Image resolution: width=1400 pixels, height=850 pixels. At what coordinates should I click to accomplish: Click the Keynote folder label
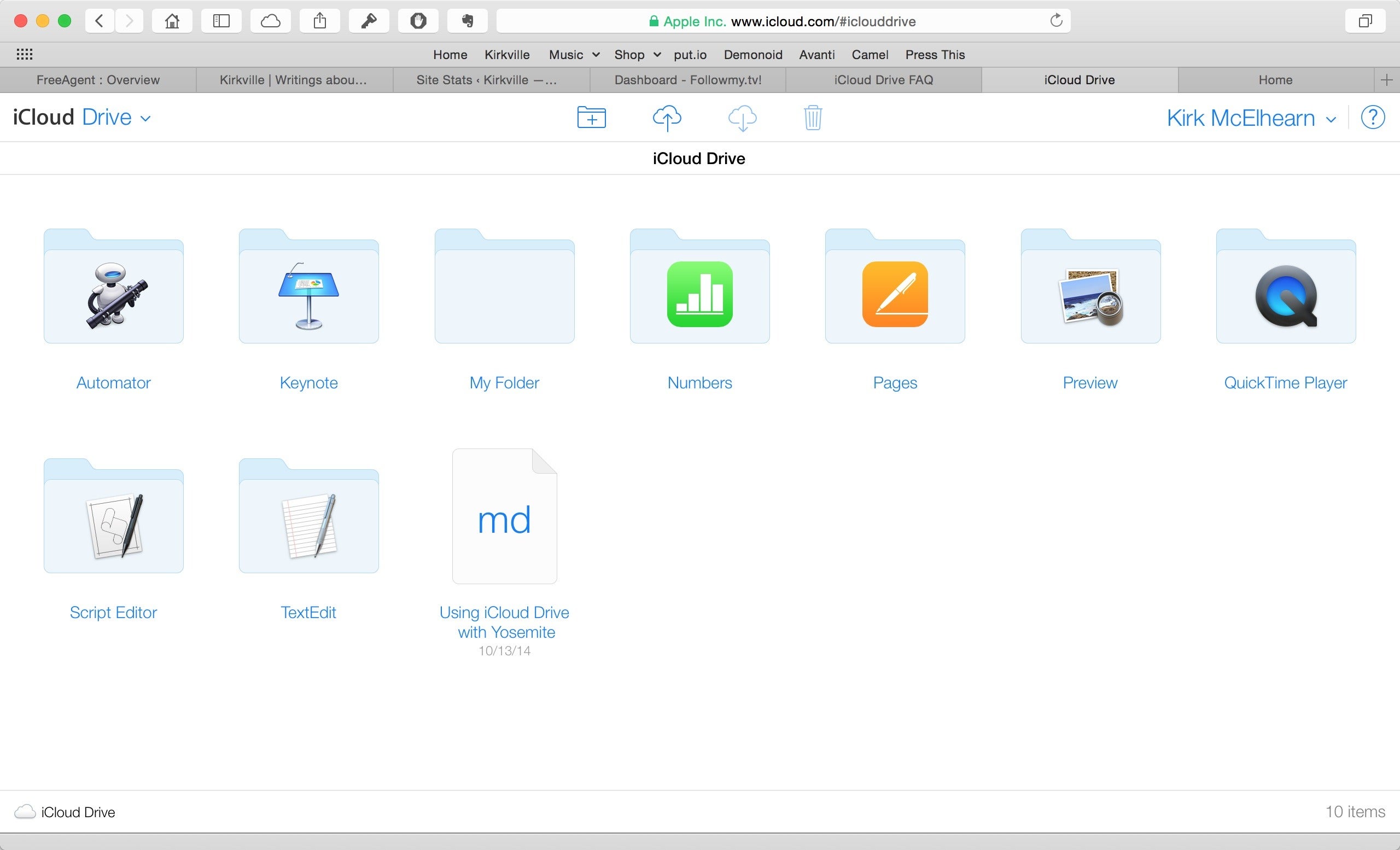click(x=309, y=383)
